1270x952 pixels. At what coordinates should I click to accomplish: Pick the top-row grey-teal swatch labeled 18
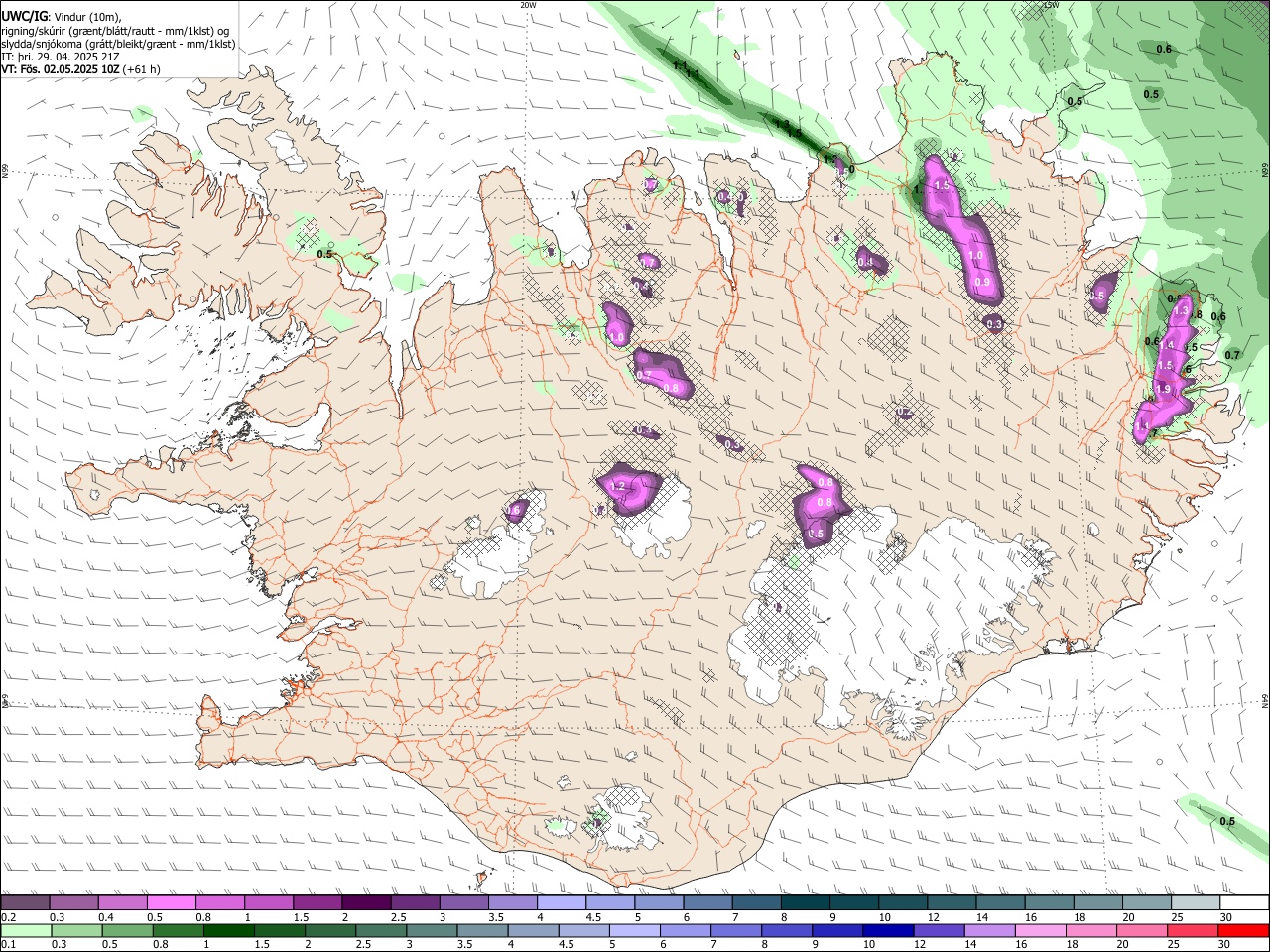pos(1096,903)
